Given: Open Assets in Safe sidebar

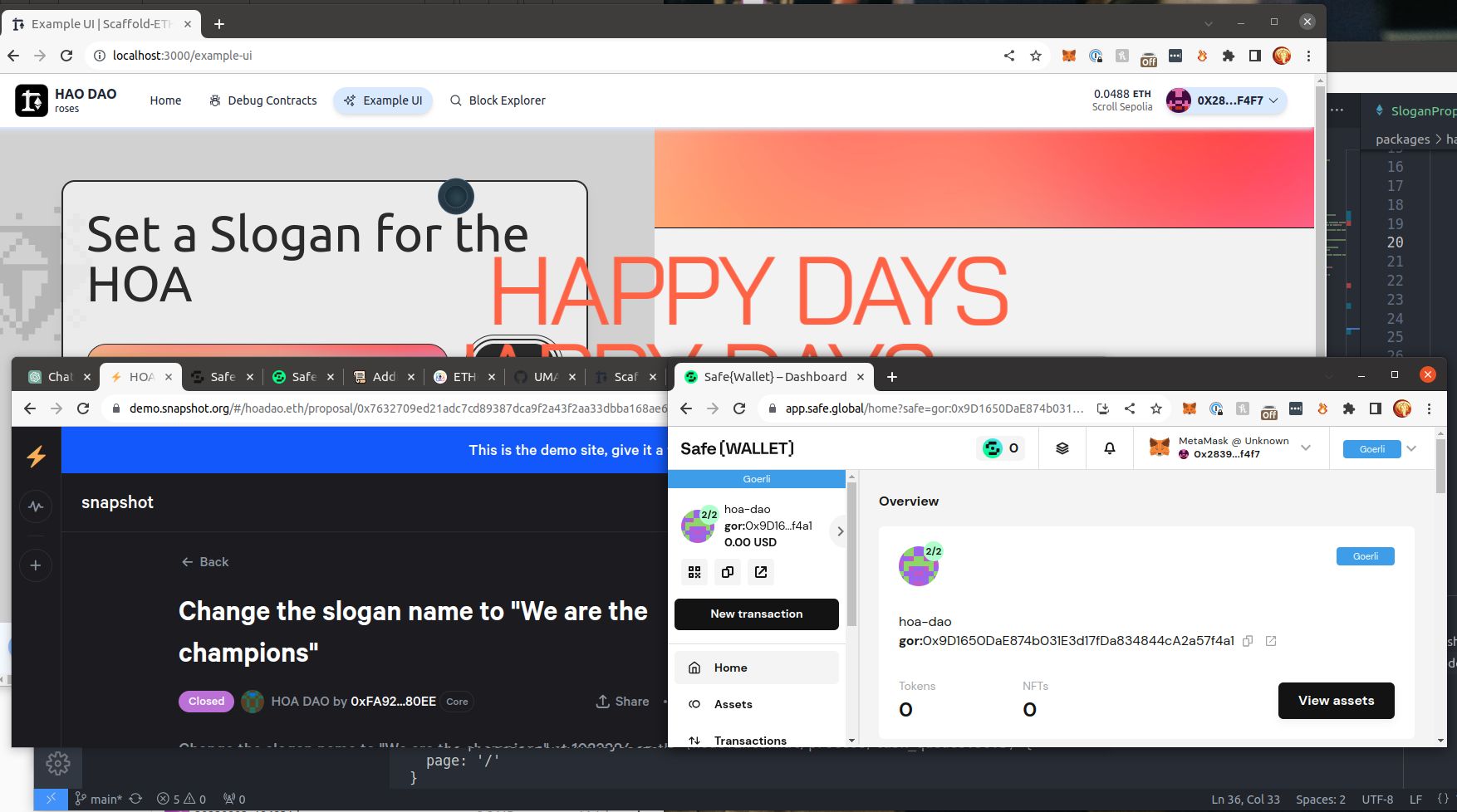Looking at the screenshot, I should click(x=756, y=704).
